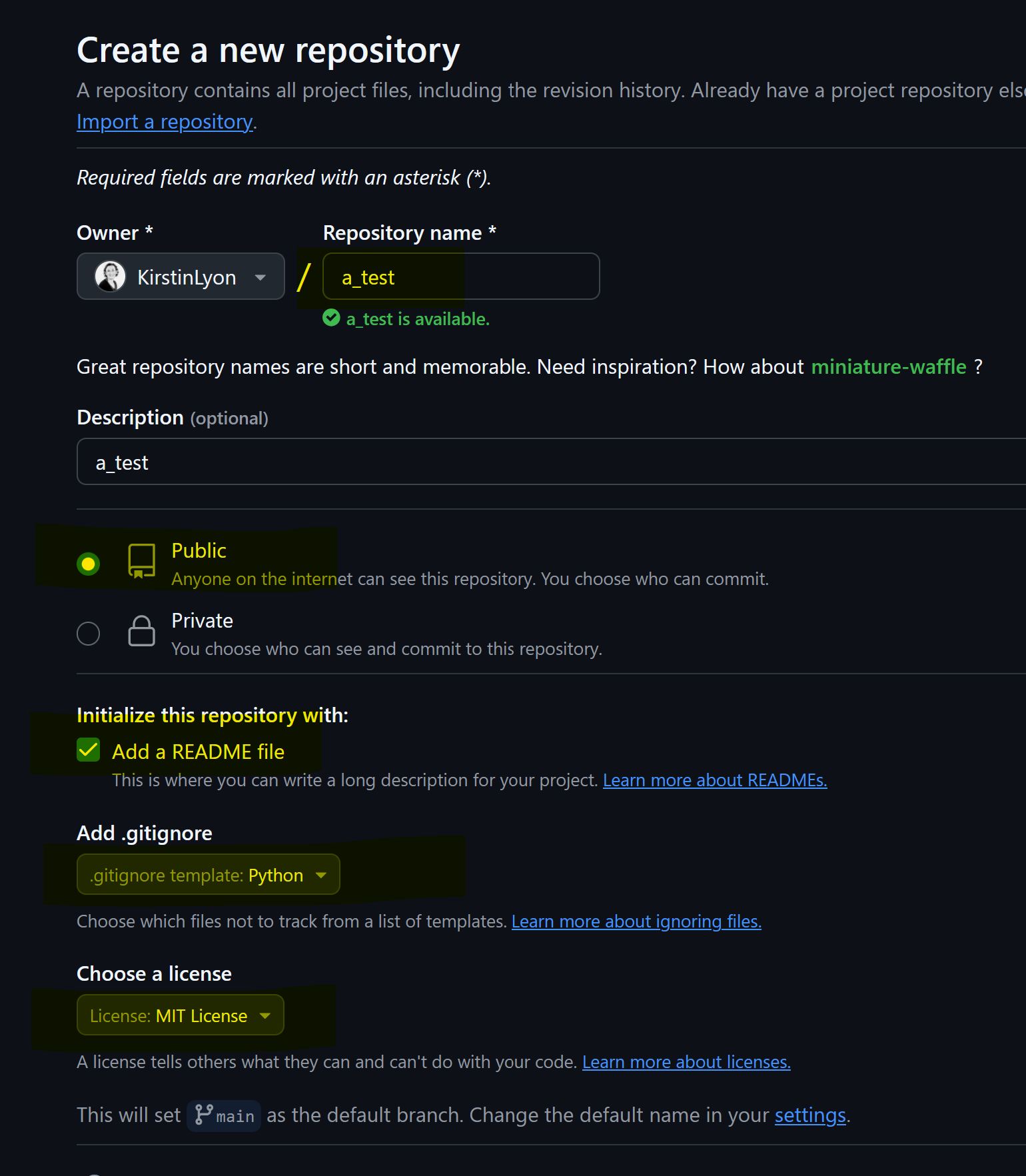Screen dimensions: 1026x1176
Task: Focus the Description text field
Action: [x=552, y=462]
